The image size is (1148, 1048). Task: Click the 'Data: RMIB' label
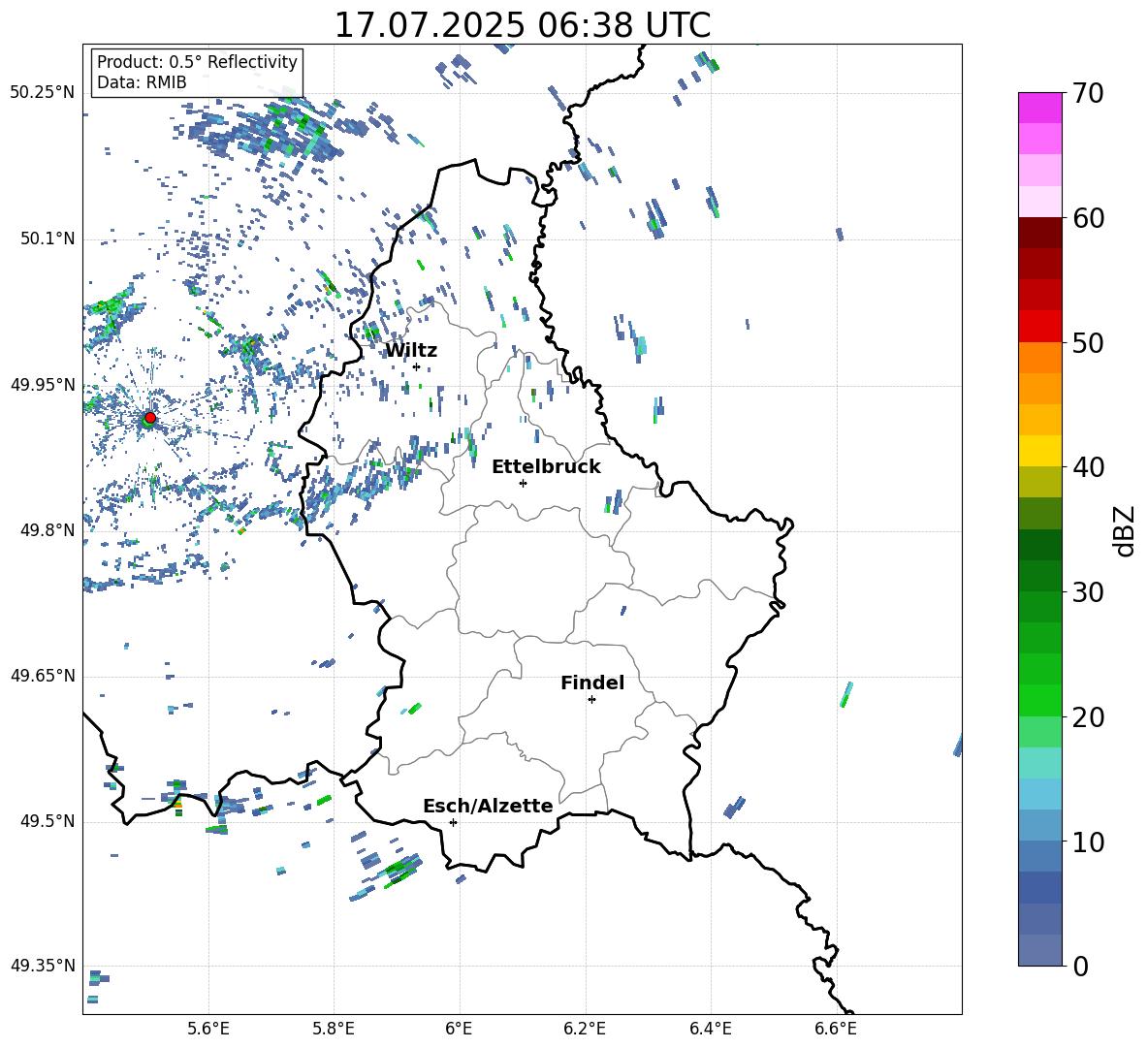pos(142,82)
